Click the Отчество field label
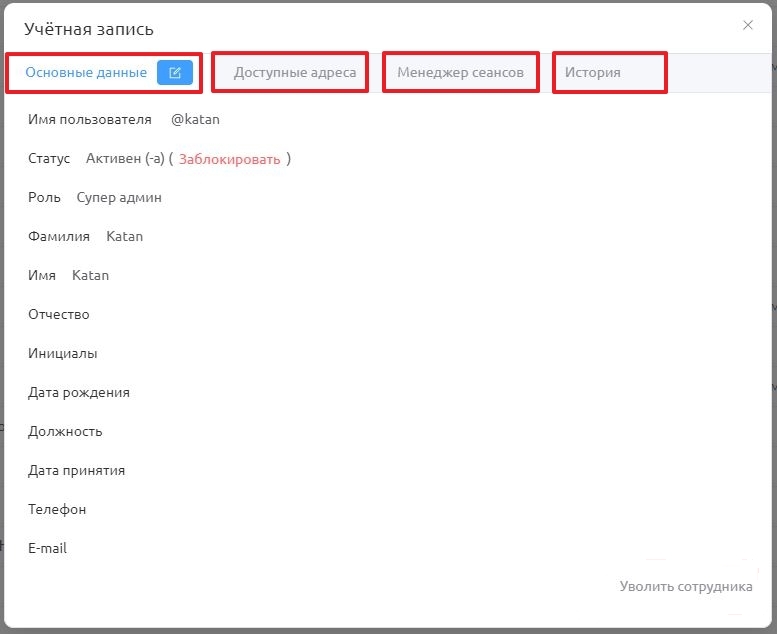This screenshot has height=634, width=777. (58, 314)
